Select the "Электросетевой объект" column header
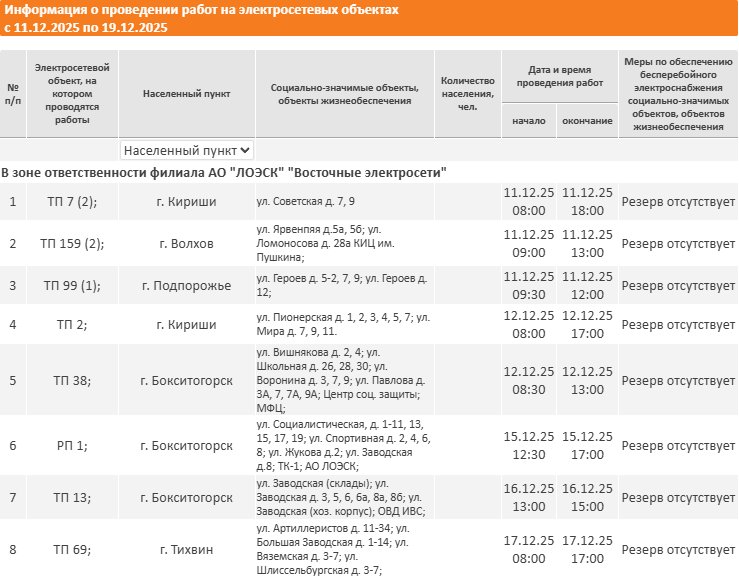This screenshot has width=739, height=579. pyautogui.click(x=72, y=94)
